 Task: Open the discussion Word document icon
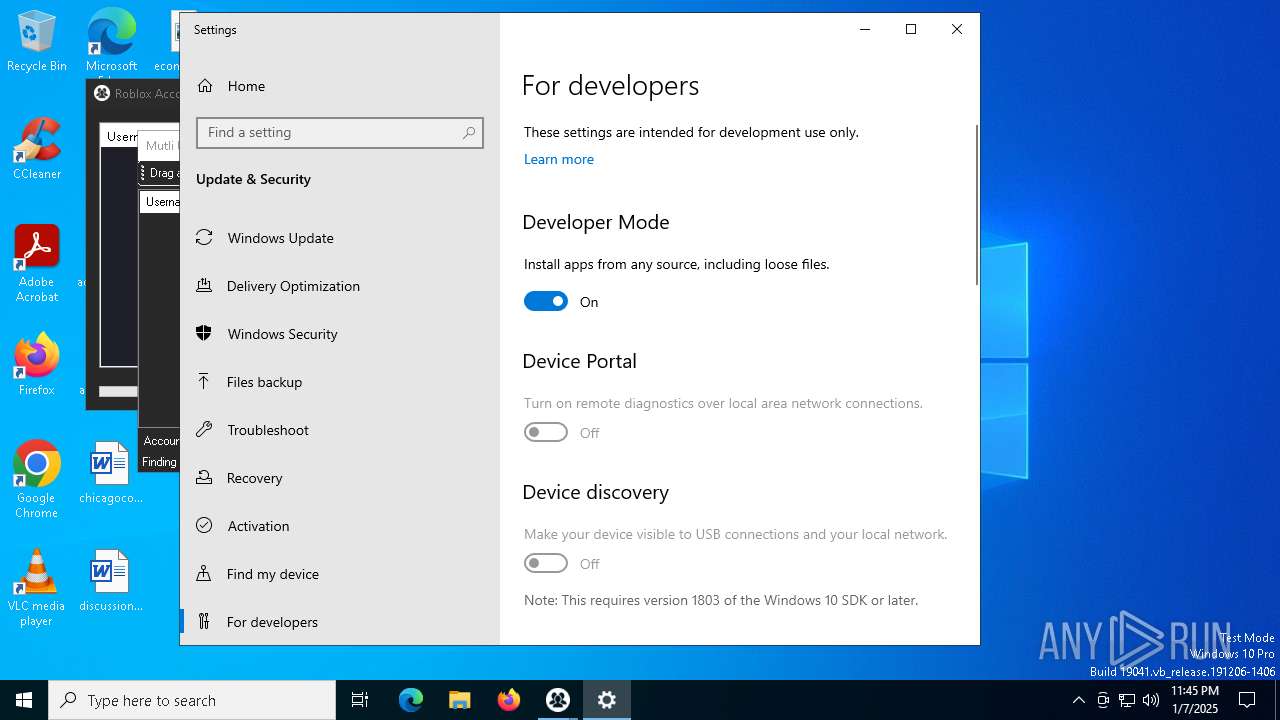pos(110,580)
